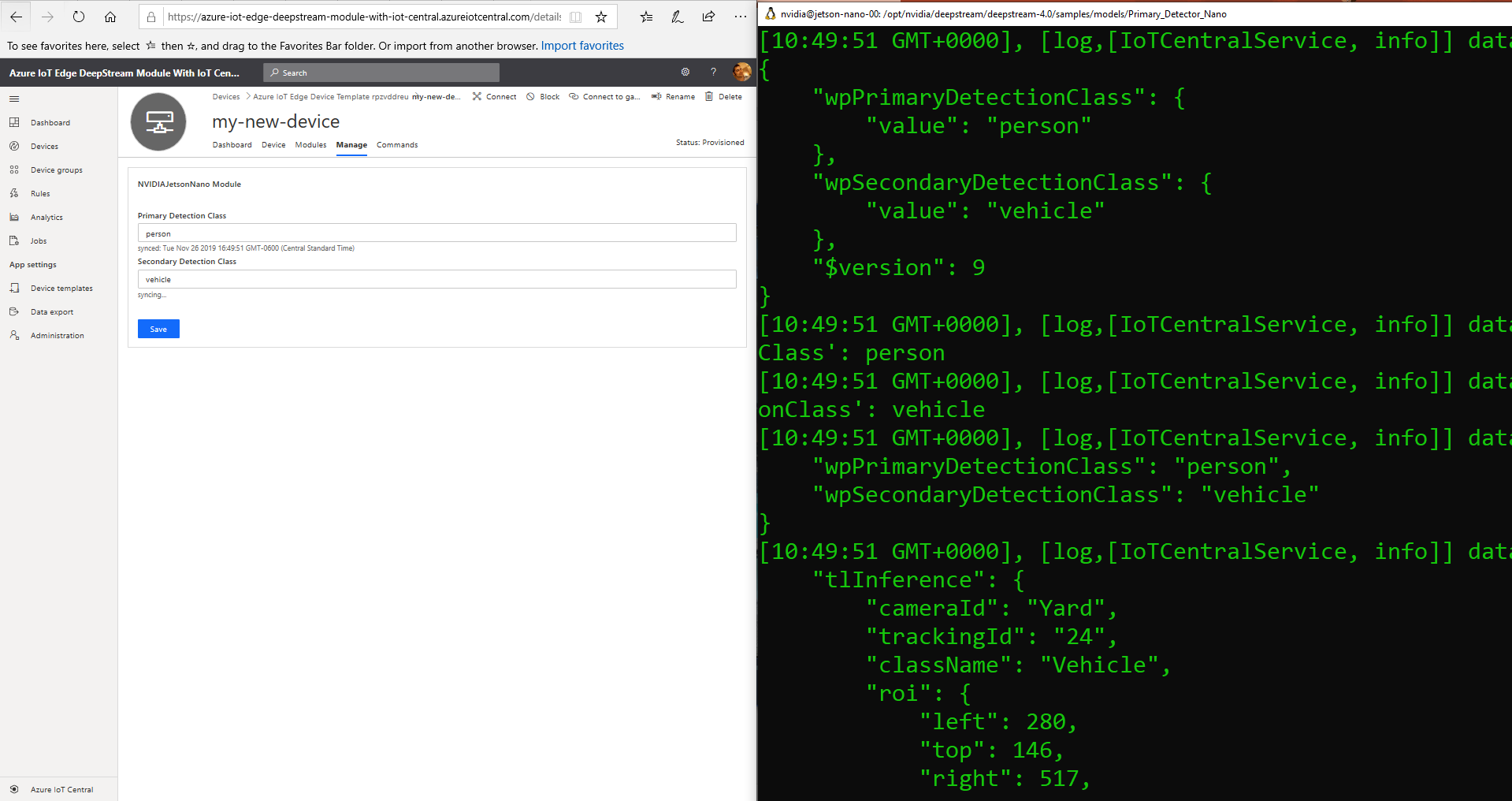Image resolution: width=1512 pixels, height=801 pixels.
Task: Click Azure IoT Edge Device Template breadcrumb
Action: point(330,97)
